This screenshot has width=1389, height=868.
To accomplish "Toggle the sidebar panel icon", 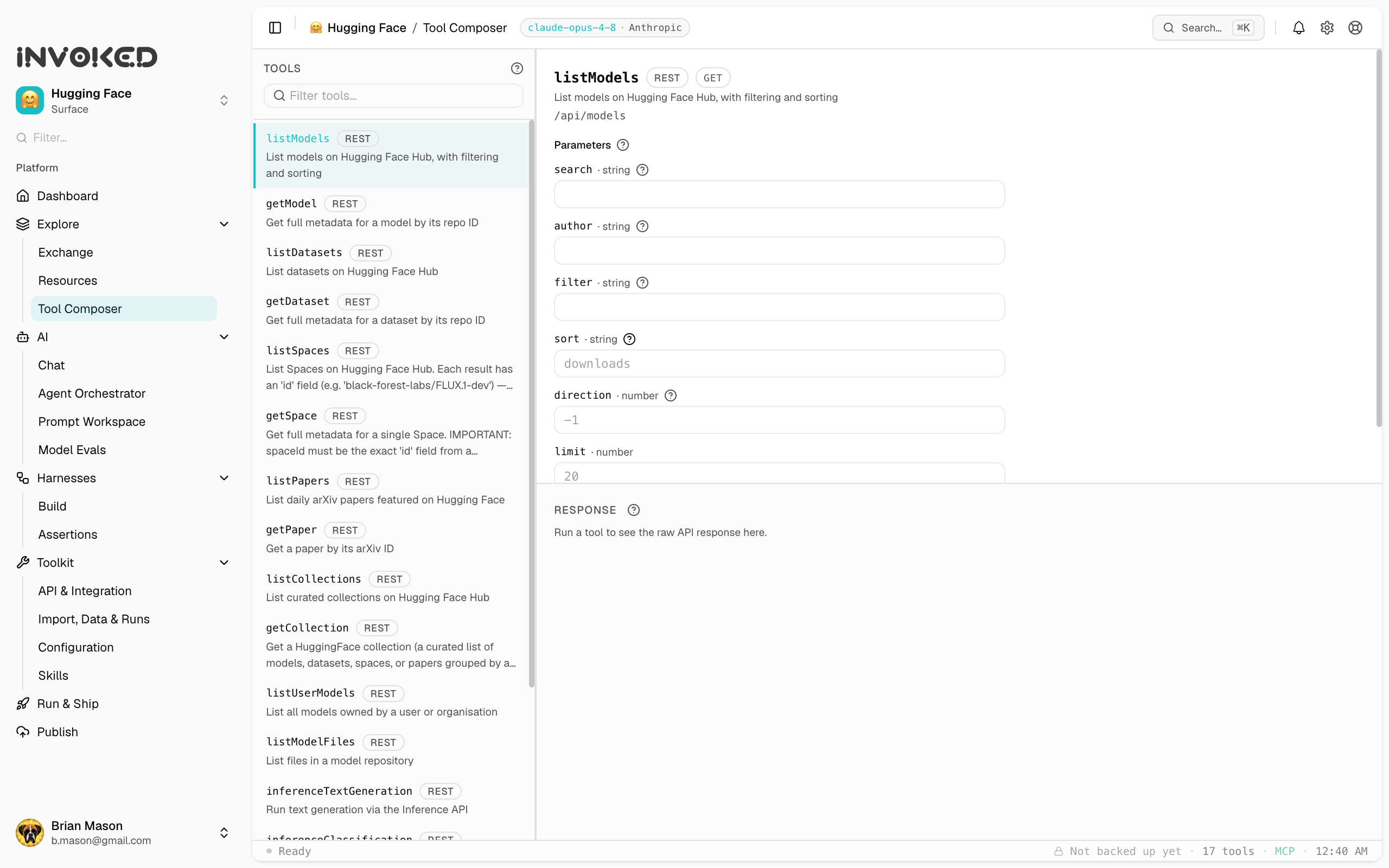I will click(x=275, y=28).
